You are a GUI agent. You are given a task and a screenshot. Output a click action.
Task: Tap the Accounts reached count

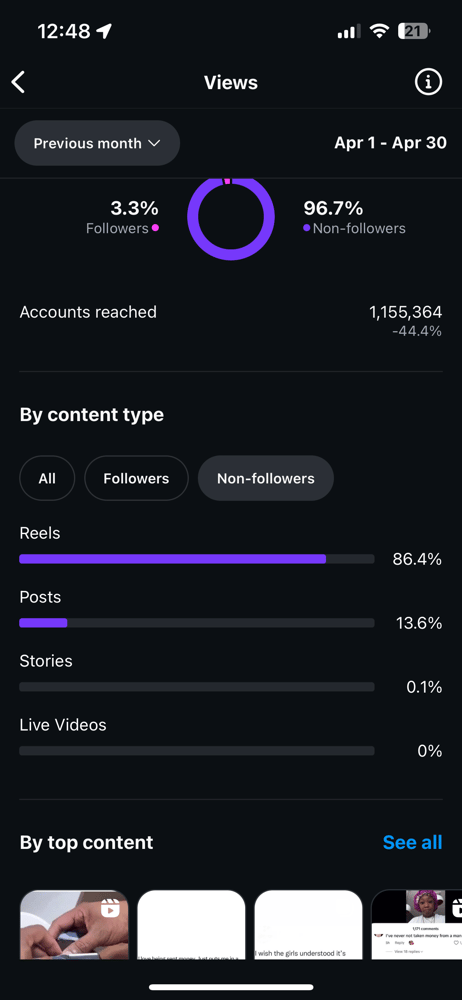[x=405, y=312]
